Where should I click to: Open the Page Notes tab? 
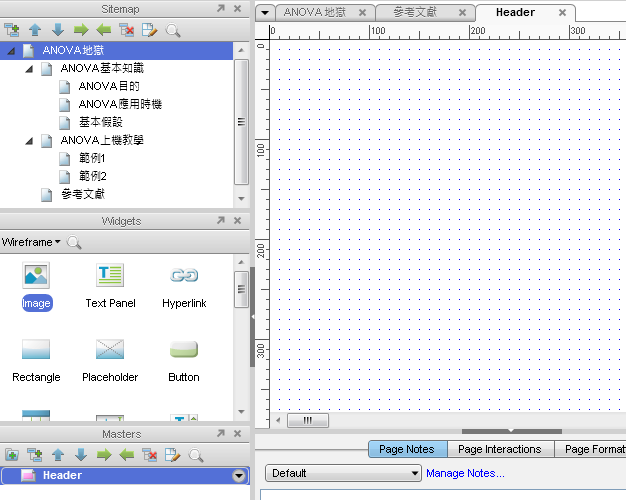[407, 449]
